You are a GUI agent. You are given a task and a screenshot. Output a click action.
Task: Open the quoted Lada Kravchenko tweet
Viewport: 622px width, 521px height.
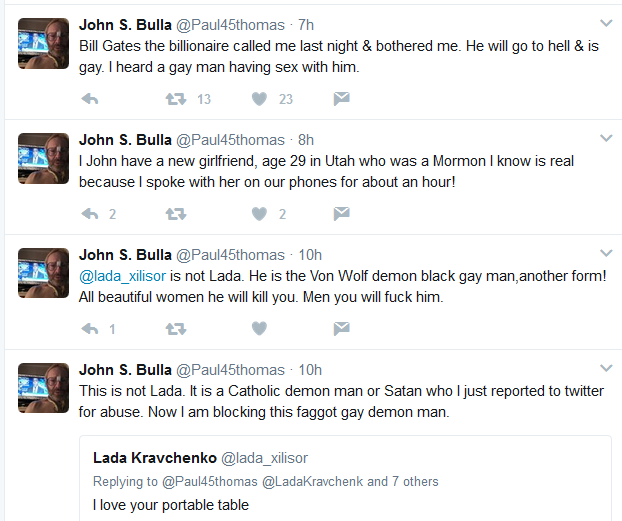click(345, 478)
